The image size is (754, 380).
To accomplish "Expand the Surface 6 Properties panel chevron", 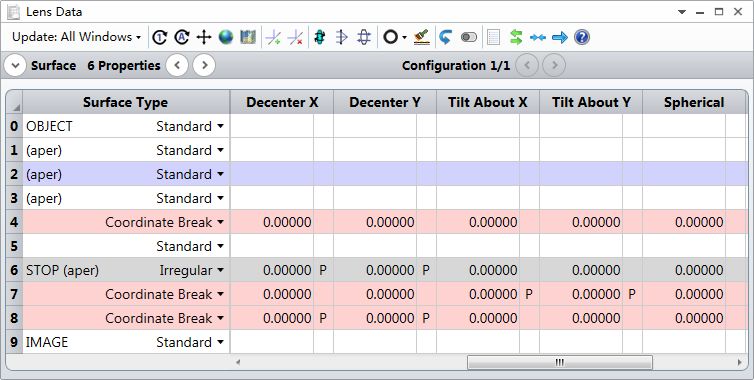I will pyautogui.click(x=15, y=65).
